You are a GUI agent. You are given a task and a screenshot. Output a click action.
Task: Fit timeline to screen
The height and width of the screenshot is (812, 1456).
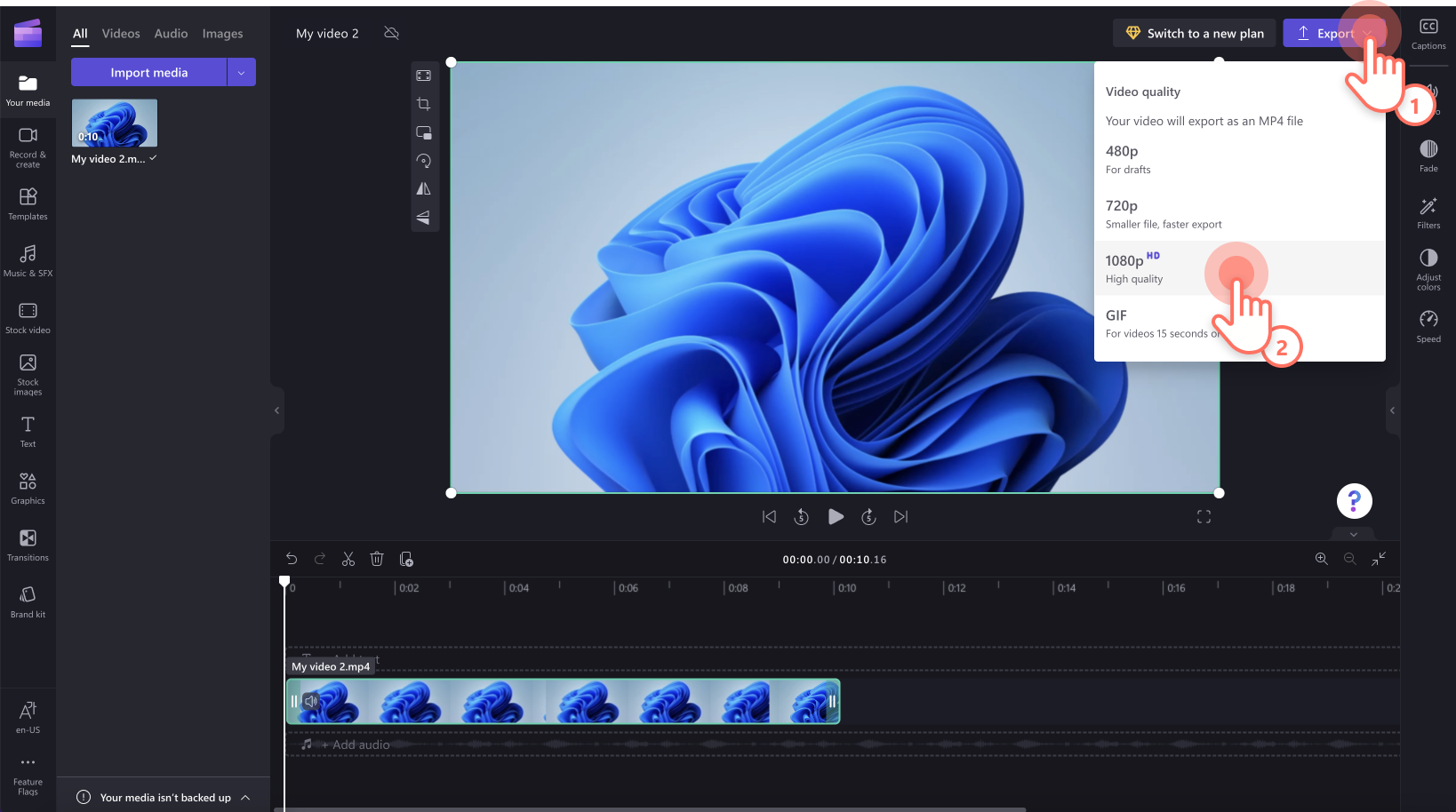[x=1379, y=559]
